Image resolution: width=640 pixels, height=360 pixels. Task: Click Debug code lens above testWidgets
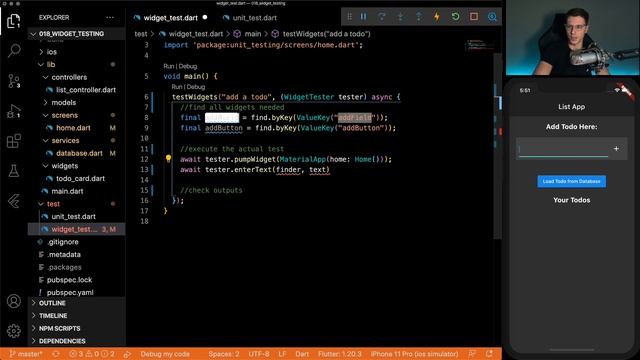click(x=196, y=87)
